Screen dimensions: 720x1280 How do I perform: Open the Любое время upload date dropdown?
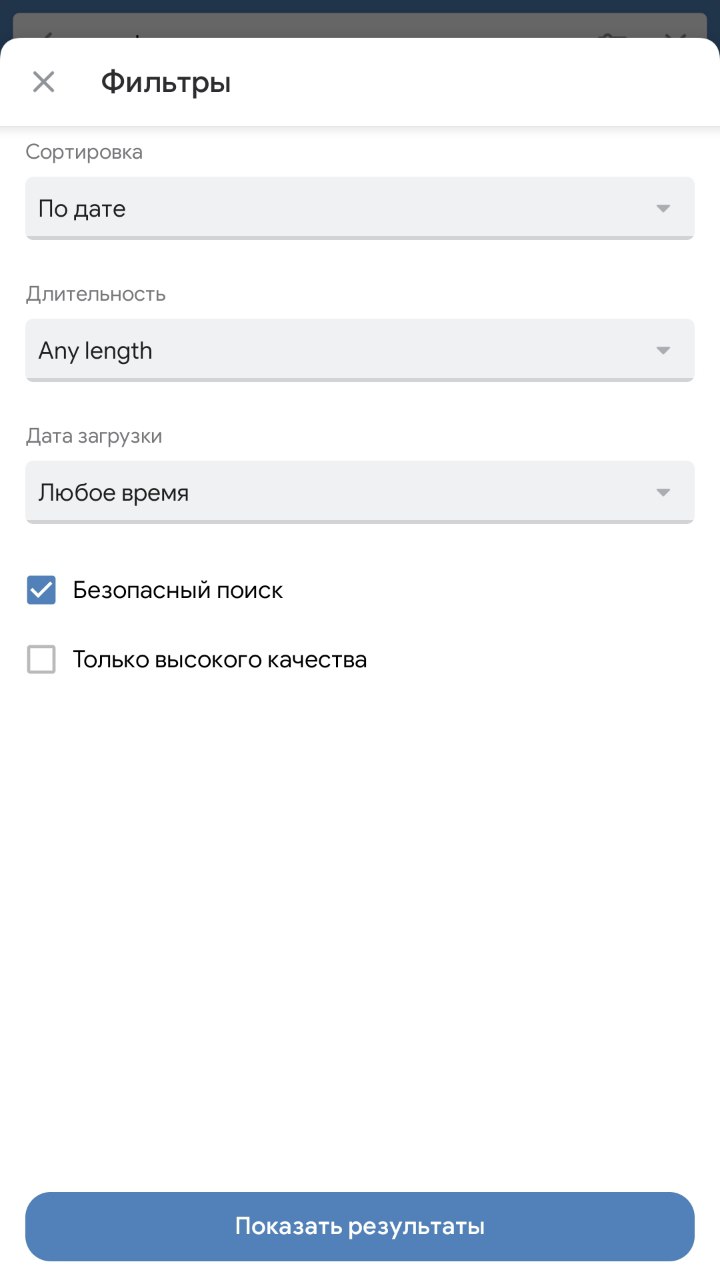tap(340, 493)
